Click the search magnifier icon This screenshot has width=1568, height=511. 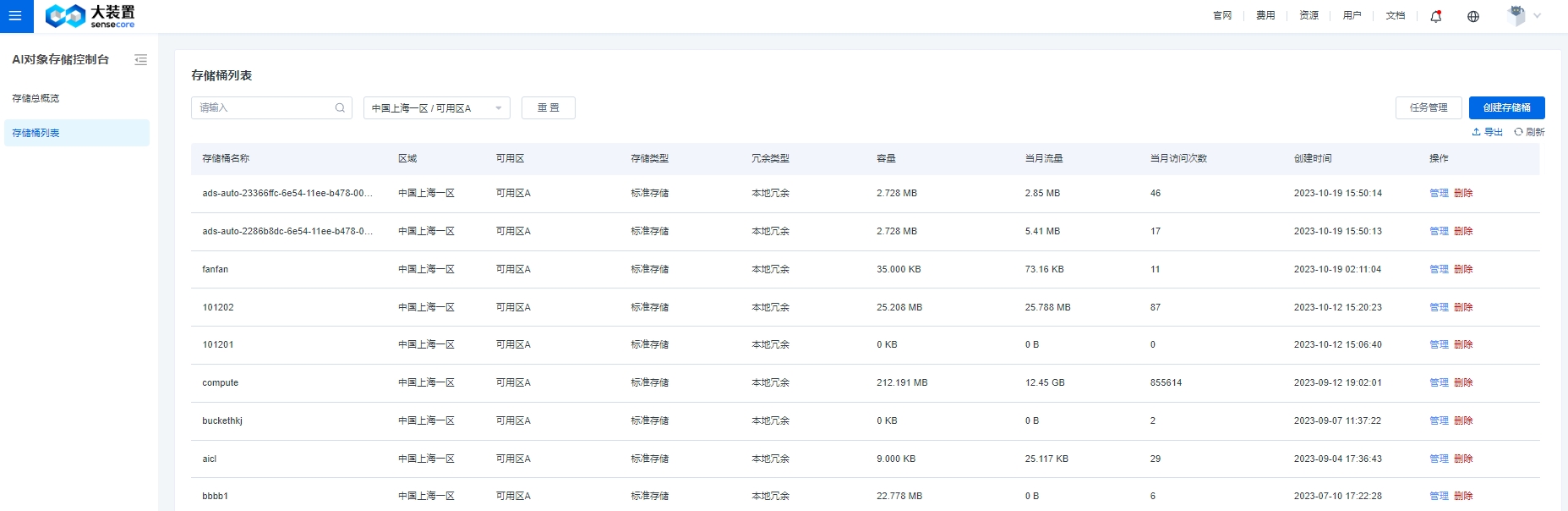[x=340, y=108]
